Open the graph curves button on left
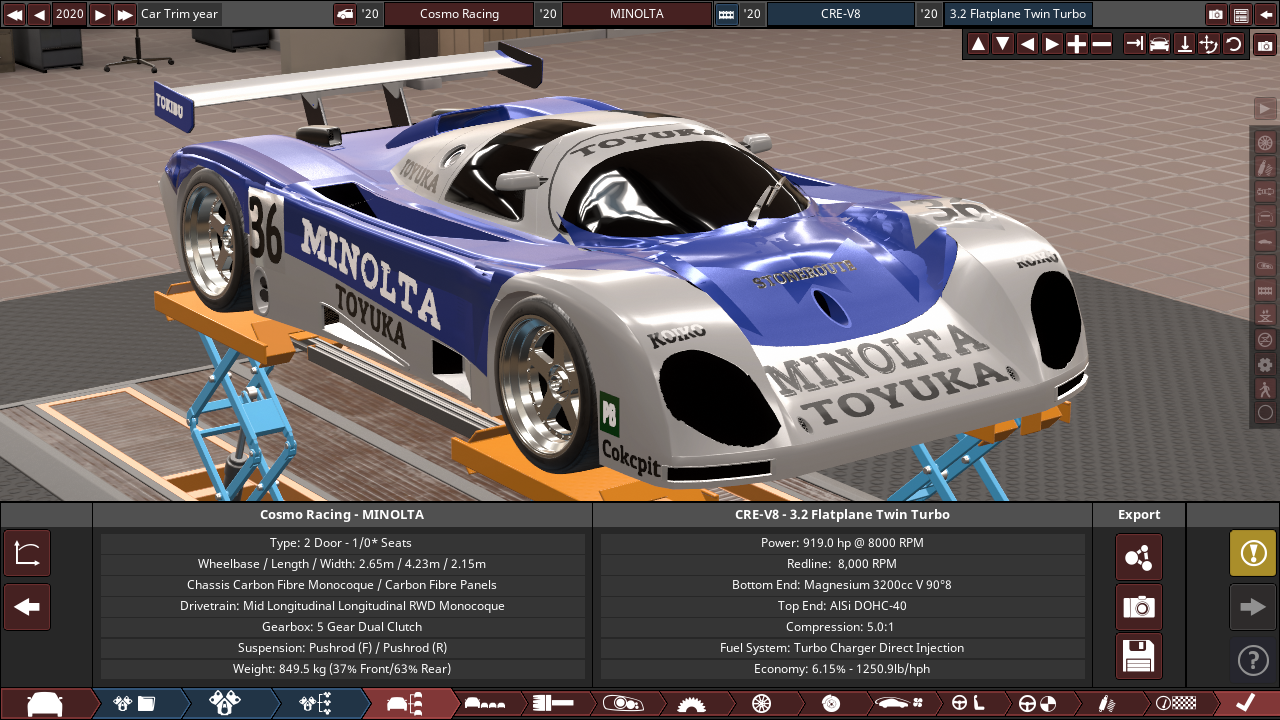The image size is (1280, 720). (27, 554)
